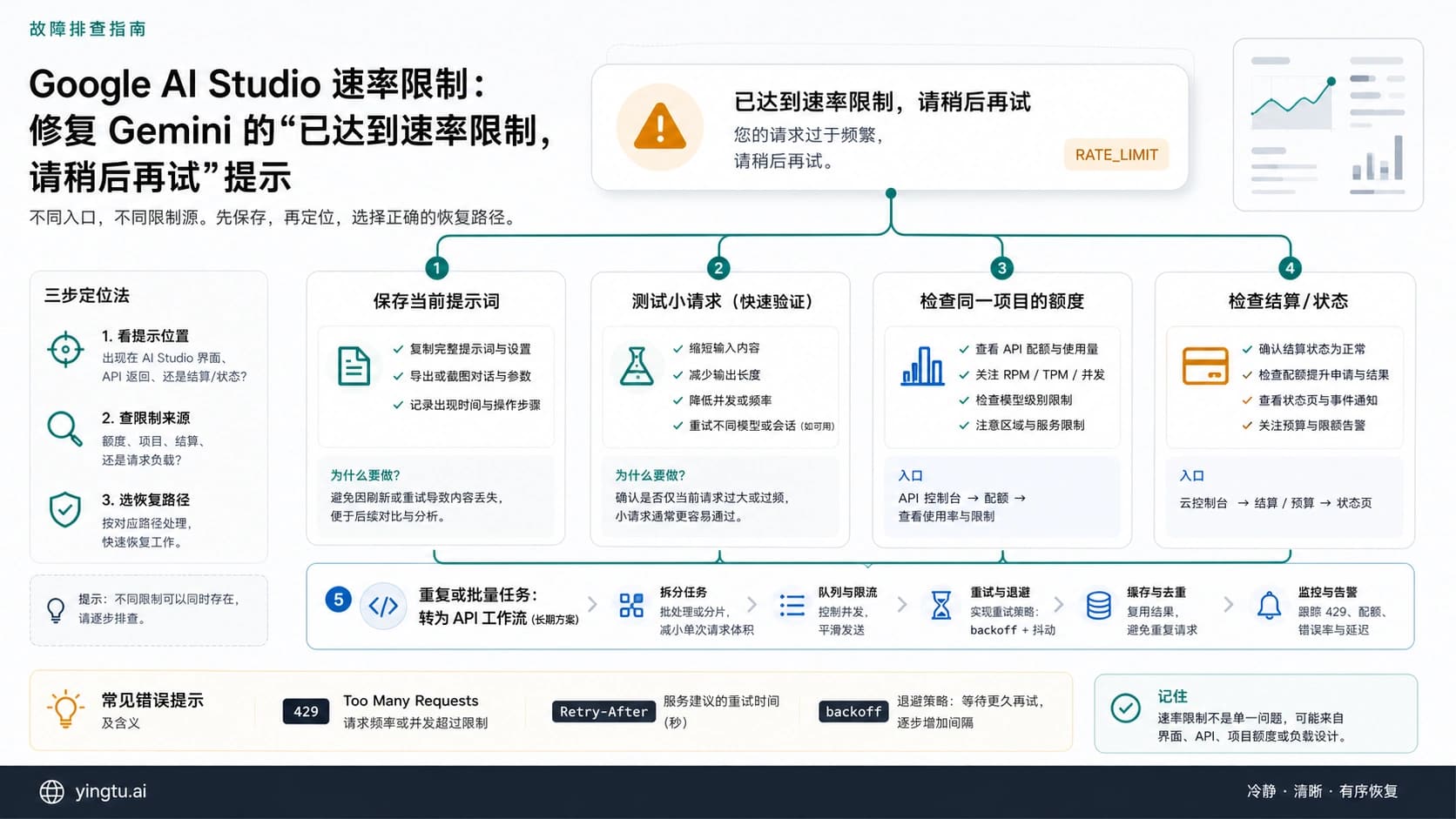Click the magnifier icon beside 查限制来源
The height and width of the screenshot is (819, 1456).
(x=64, y=428)
